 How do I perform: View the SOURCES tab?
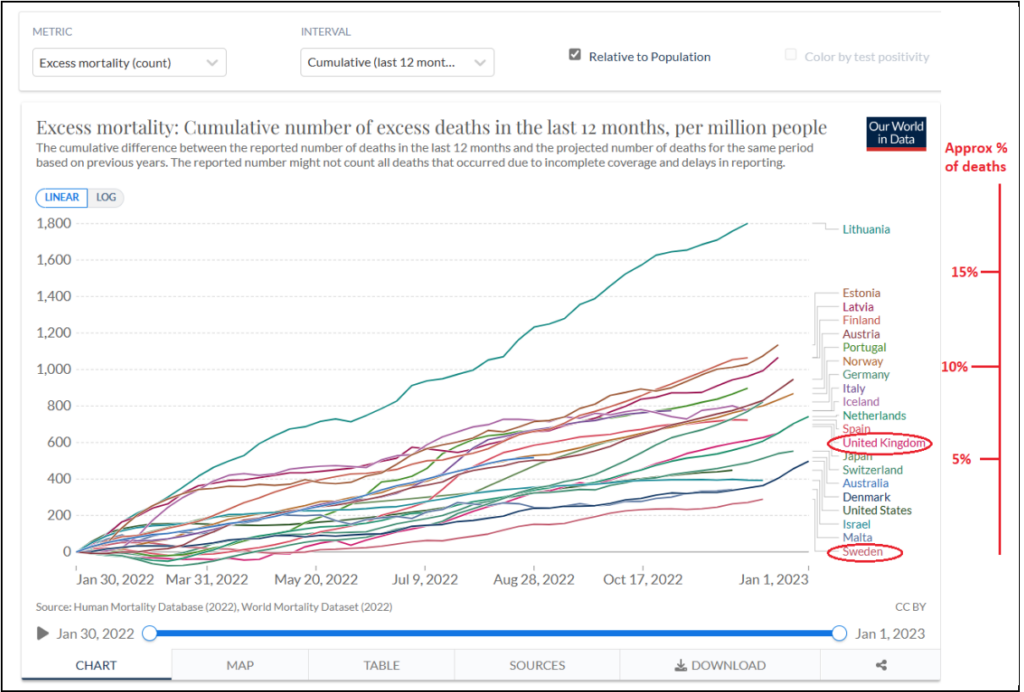tap(537, 665)
